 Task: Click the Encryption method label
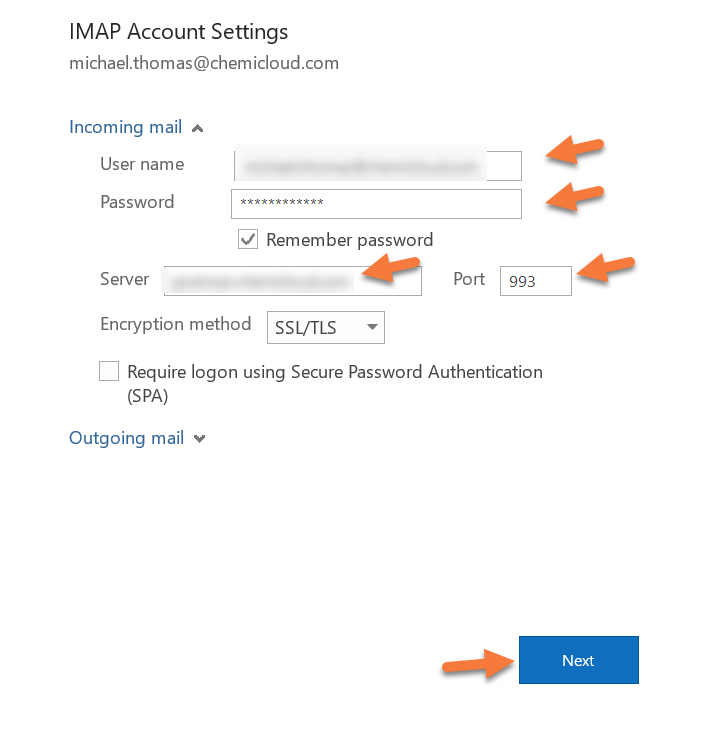click(176, 324)
